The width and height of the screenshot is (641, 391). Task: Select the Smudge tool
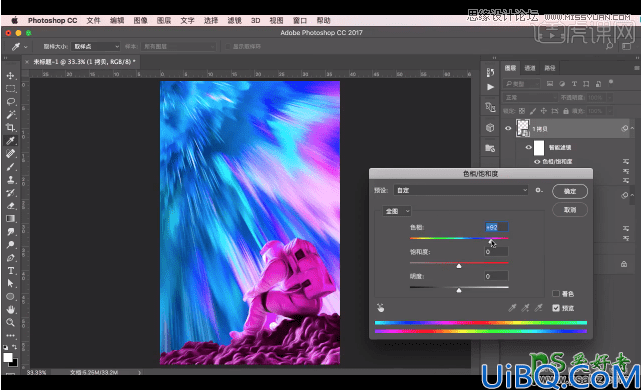(x=11, y=232)
